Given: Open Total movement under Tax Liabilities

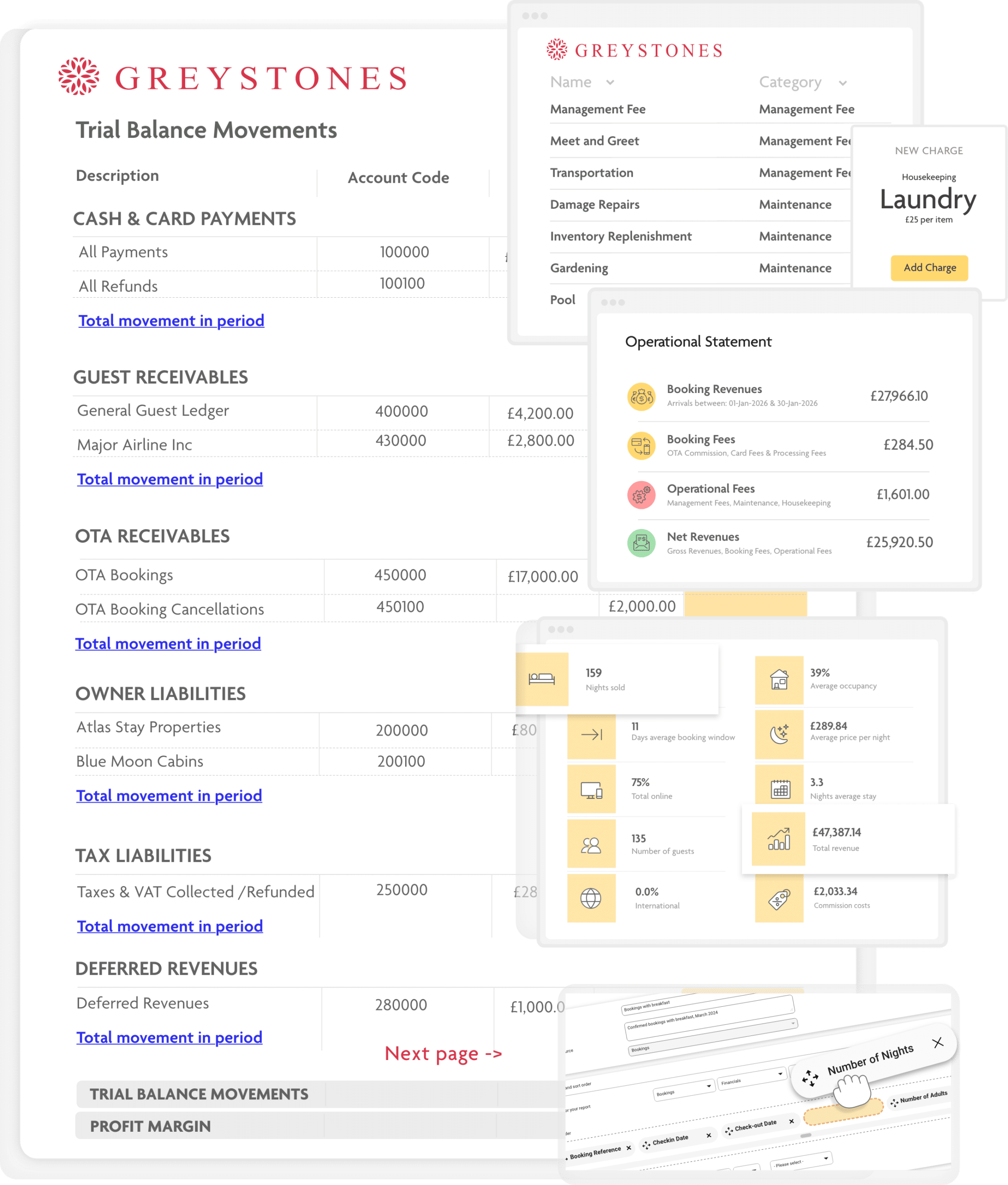Looking at the screenshot, I should tap(170, 926).
